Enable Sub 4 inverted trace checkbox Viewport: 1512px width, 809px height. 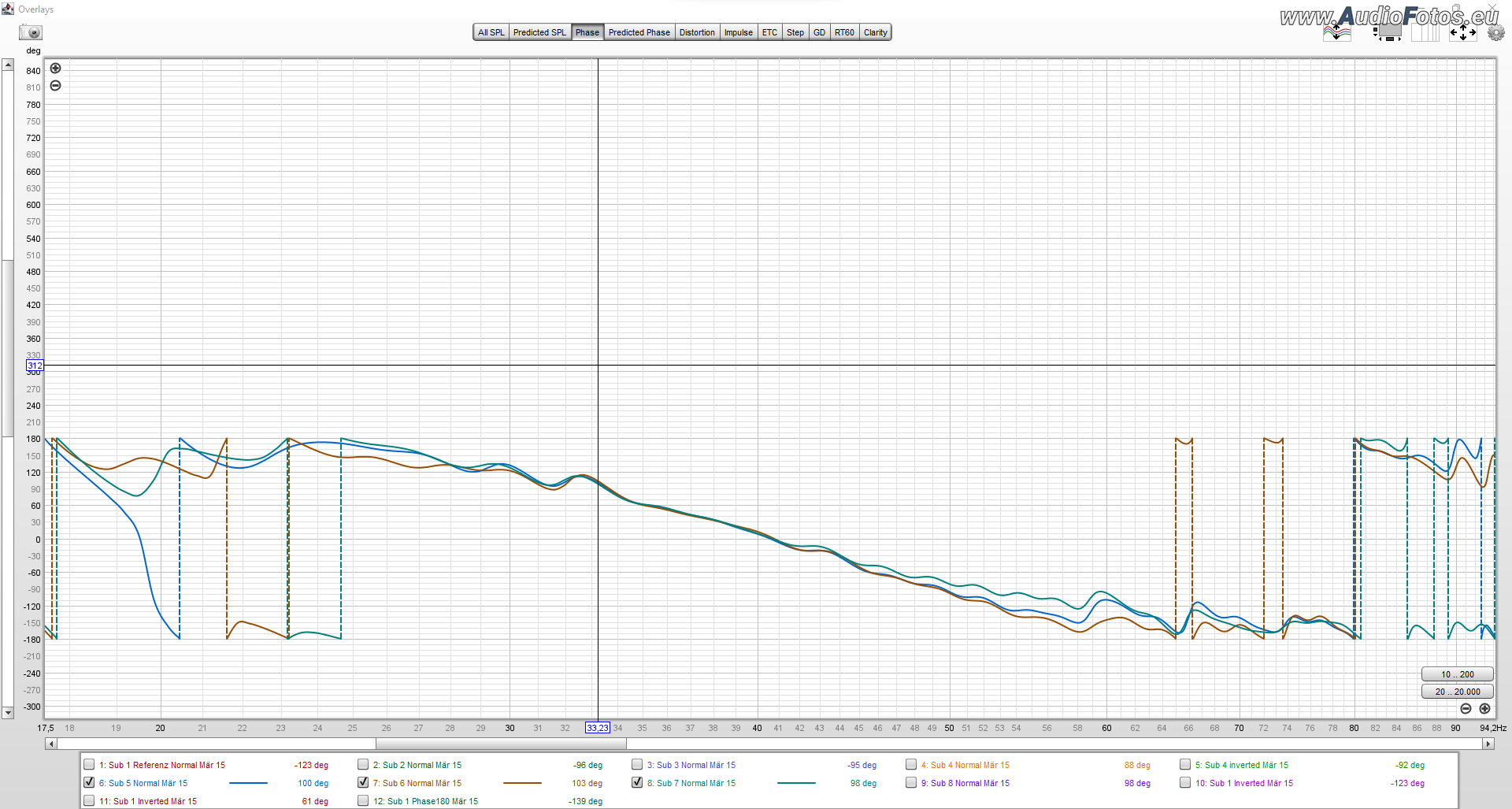click(1185, 764)
